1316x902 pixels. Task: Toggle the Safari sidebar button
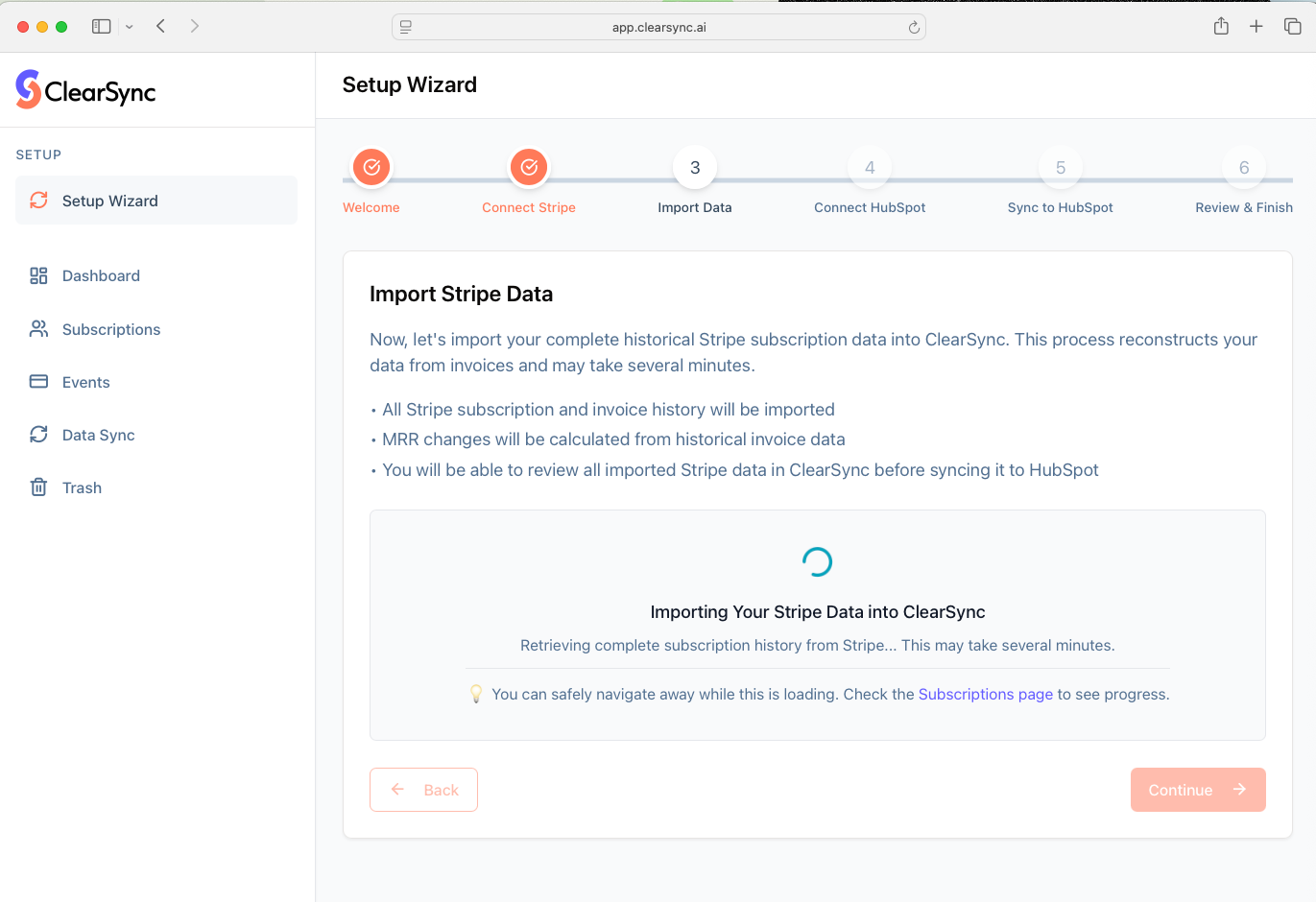[101, 27]
